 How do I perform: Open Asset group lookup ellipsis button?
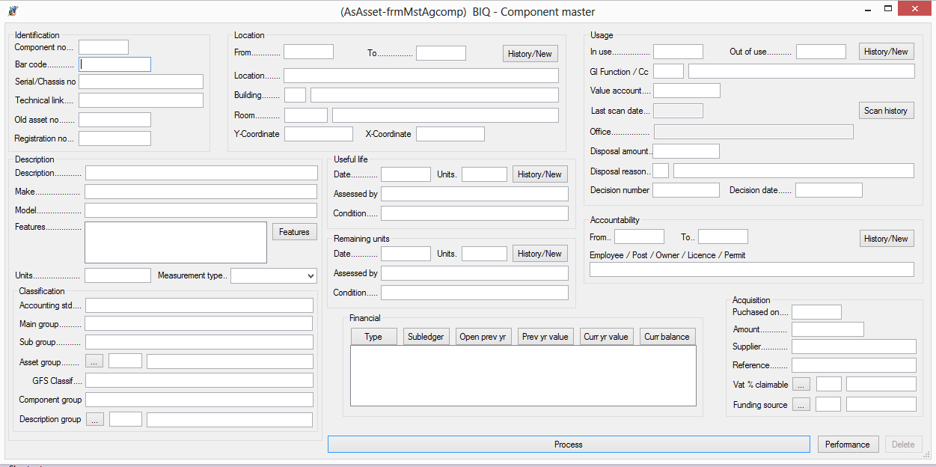95,361
